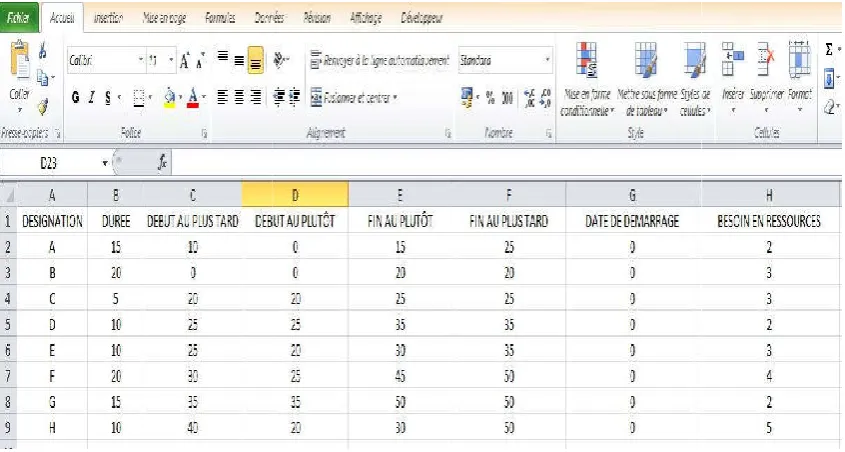Switch to the Données tab

click(x=269, y=18)
